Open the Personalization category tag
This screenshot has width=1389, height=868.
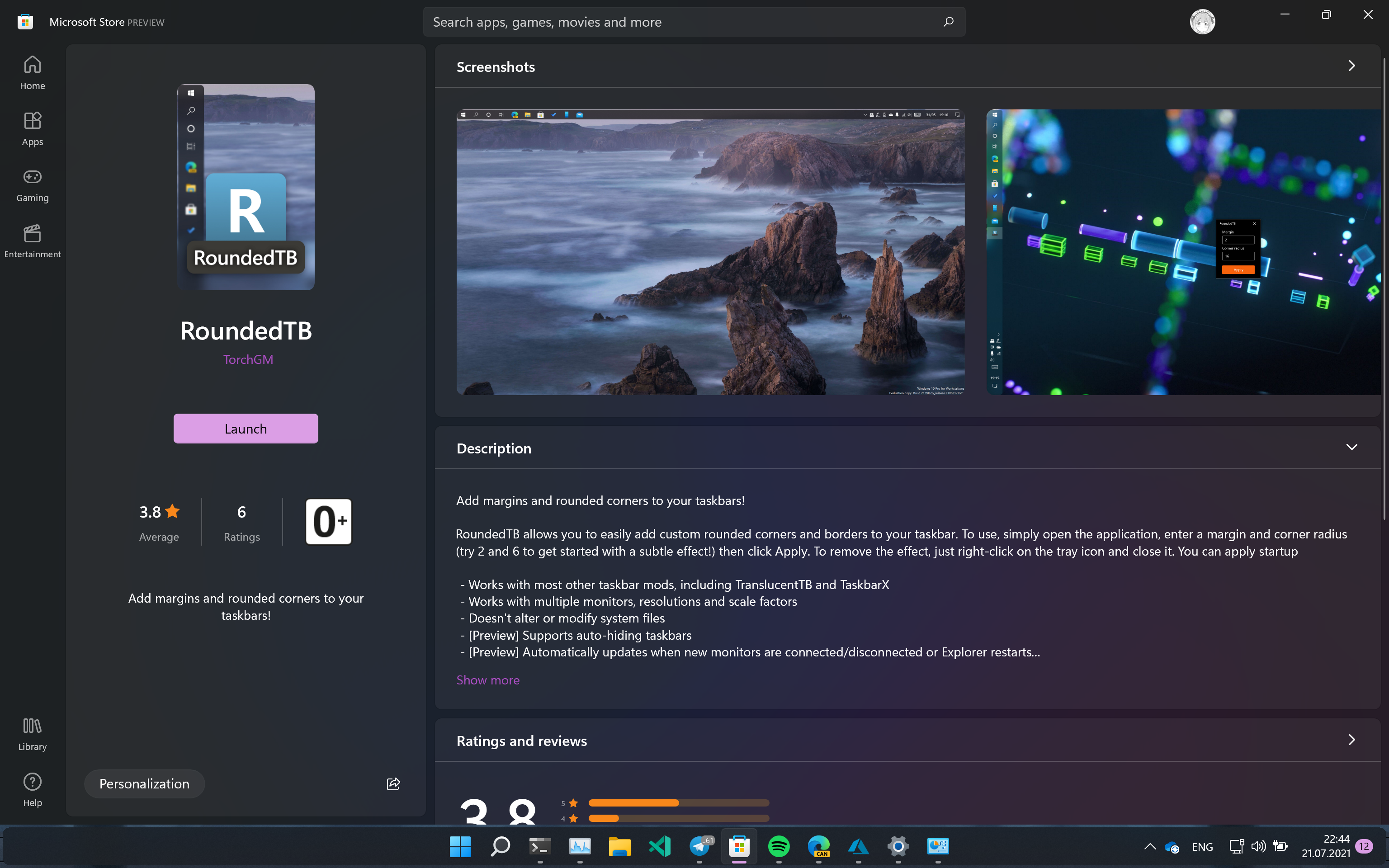[144, 783]
